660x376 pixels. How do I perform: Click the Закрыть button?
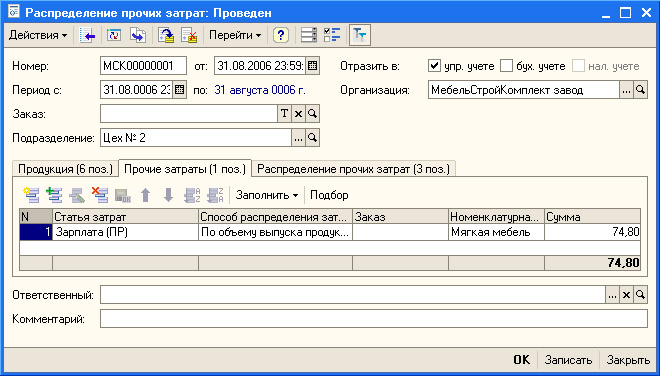coord(628,360)
